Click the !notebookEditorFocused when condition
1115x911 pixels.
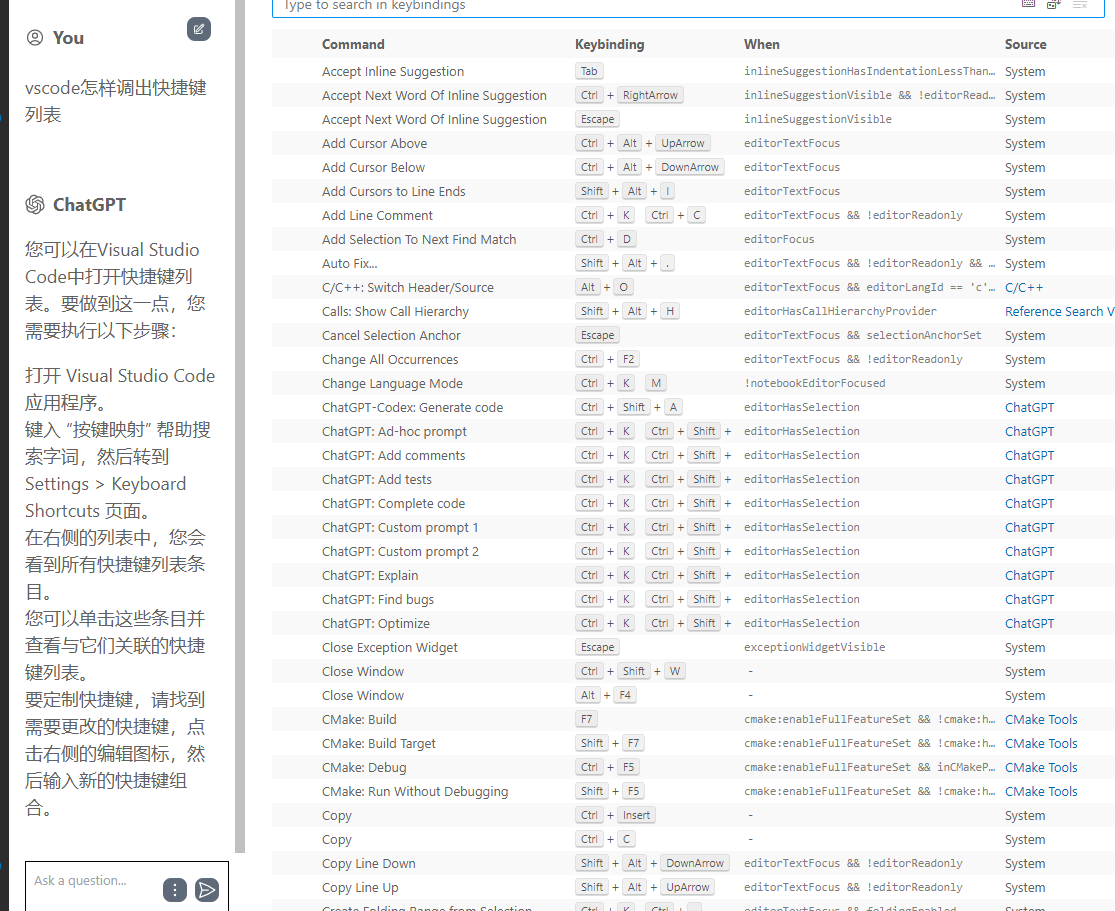(x=814, y=383)
